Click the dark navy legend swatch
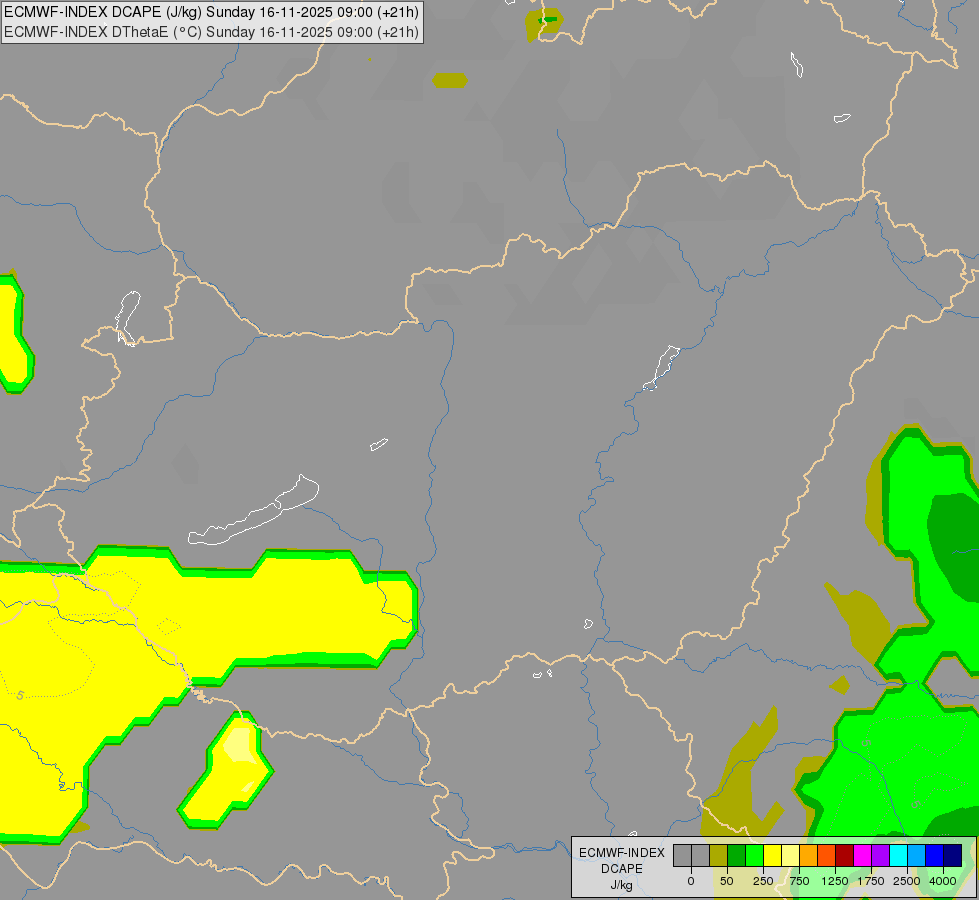The height and width of the screenshot is (900, 979). [953, 855]
